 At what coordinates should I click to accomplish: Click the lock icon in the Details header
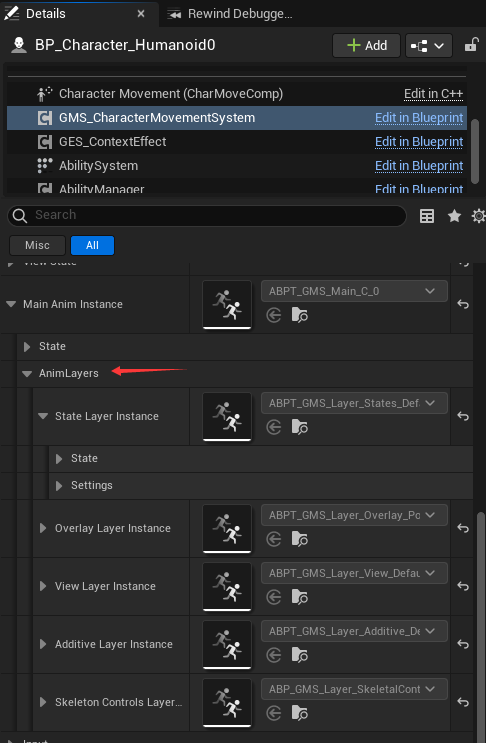pyautogui.click(x=471, y=45)
